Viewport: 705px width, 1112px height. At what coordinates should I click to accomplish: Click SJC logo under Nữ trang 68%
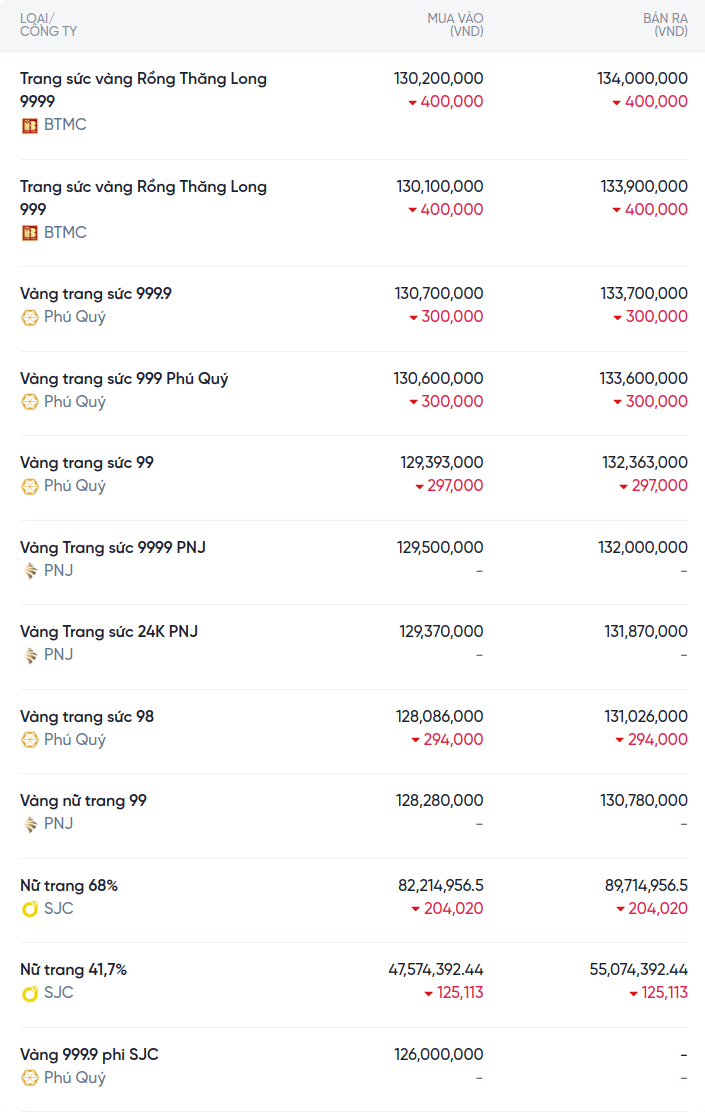29,909
